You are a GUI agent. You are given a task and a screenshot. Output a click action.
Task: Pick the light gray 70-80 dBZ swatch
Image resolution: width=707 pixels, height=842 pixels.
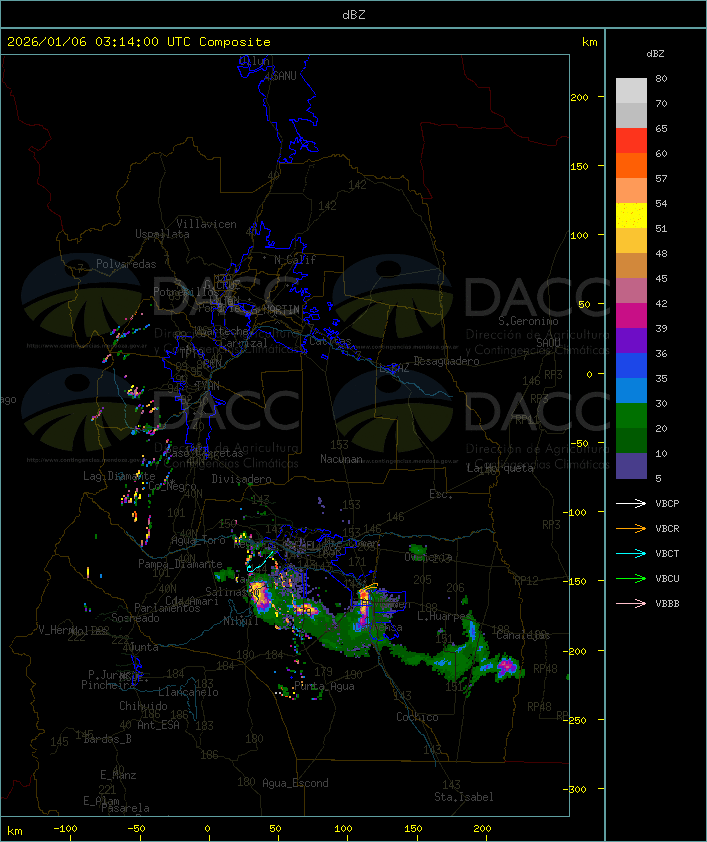[x=631, y=91]
